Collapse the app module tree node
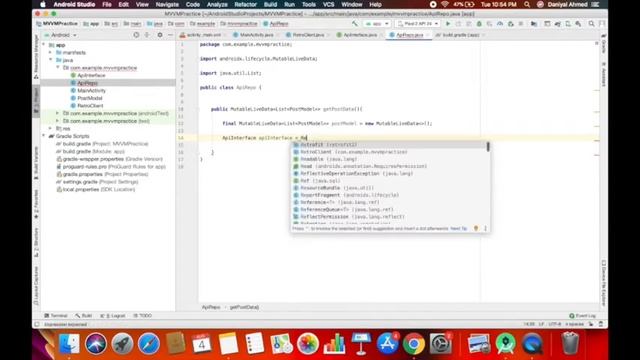The image size is (640, 360). pos(44,45)
